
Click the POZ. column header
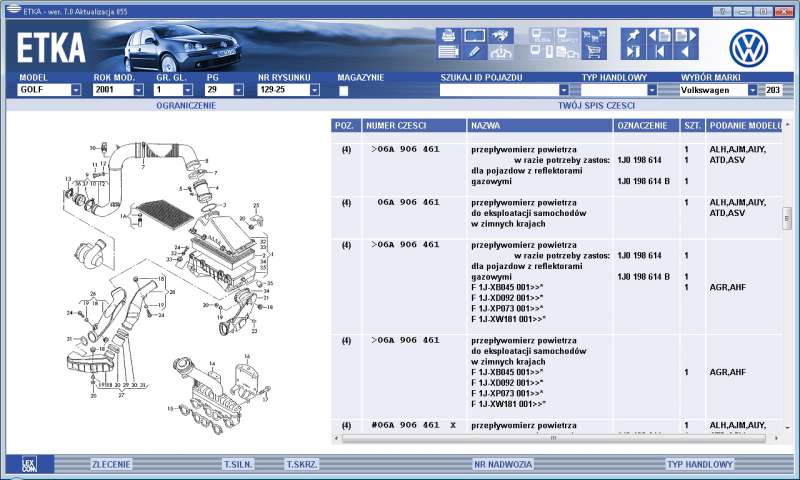[345, 125]
